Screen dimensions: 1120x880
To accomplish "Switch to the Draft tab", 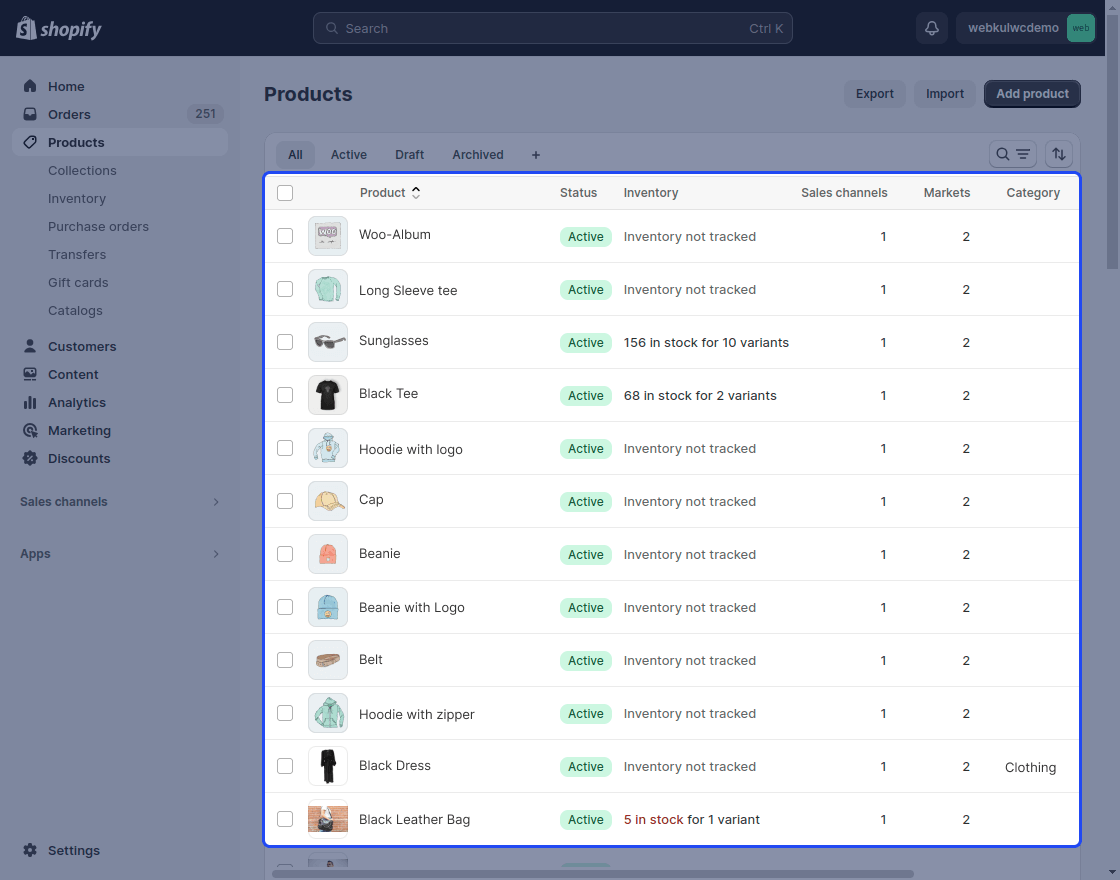I will [x=409, y=154].
